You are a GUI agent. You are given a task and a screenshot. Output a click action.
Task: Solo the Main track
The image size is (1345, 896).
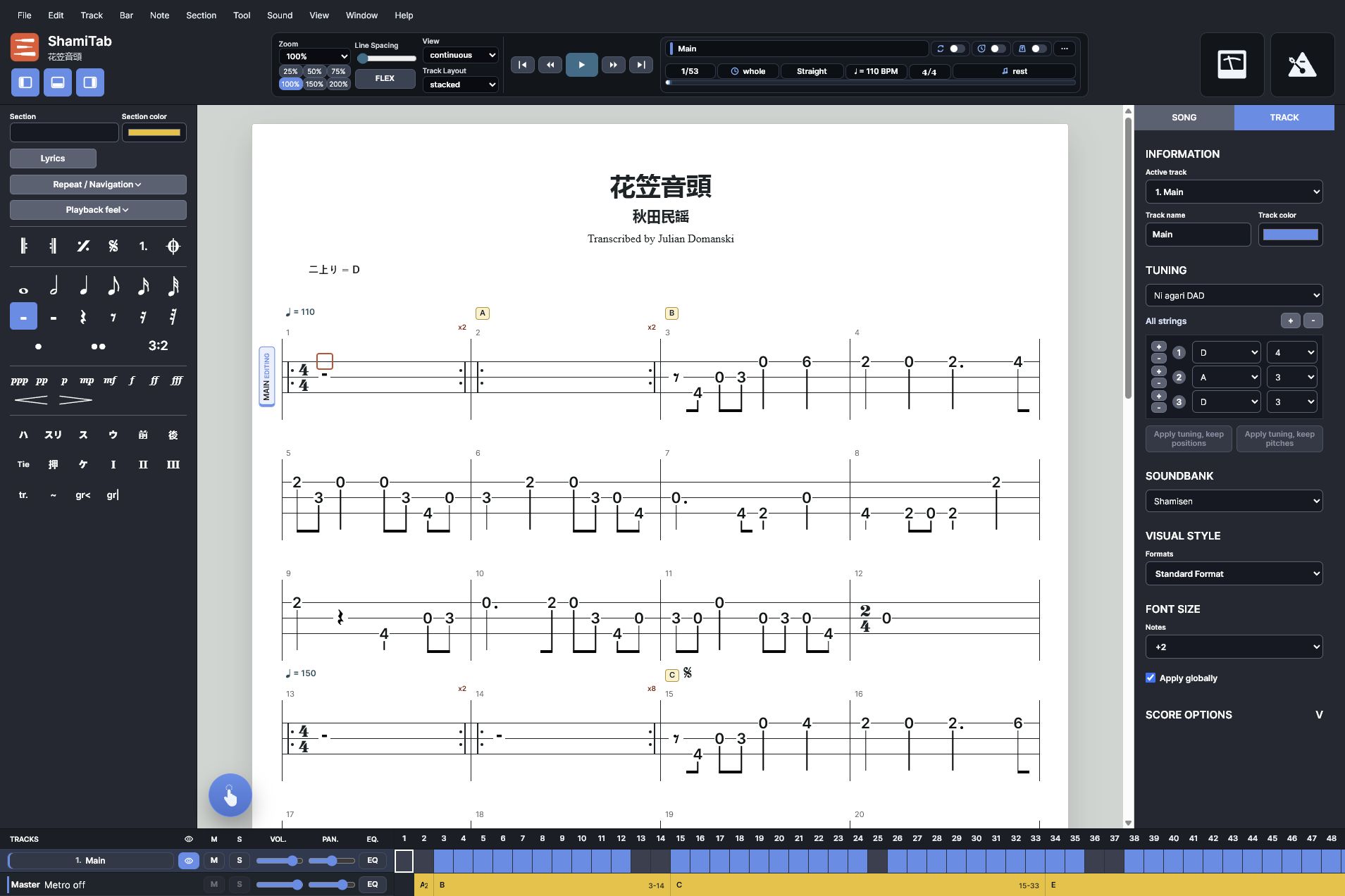coord(240,860)
